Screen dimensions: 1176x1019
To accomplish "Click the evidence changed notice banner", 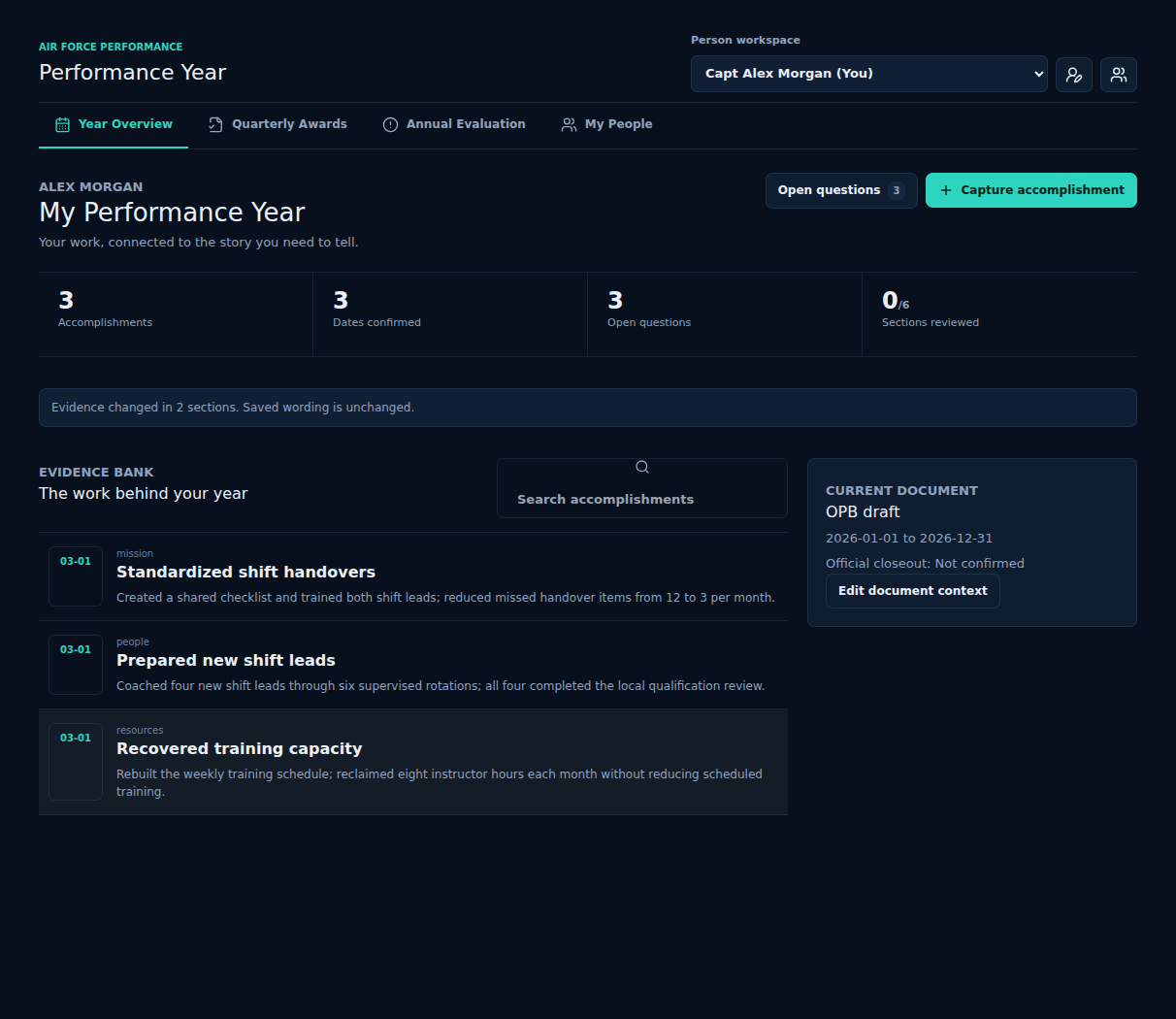I will pyautogui.click(x=588, y=408).
